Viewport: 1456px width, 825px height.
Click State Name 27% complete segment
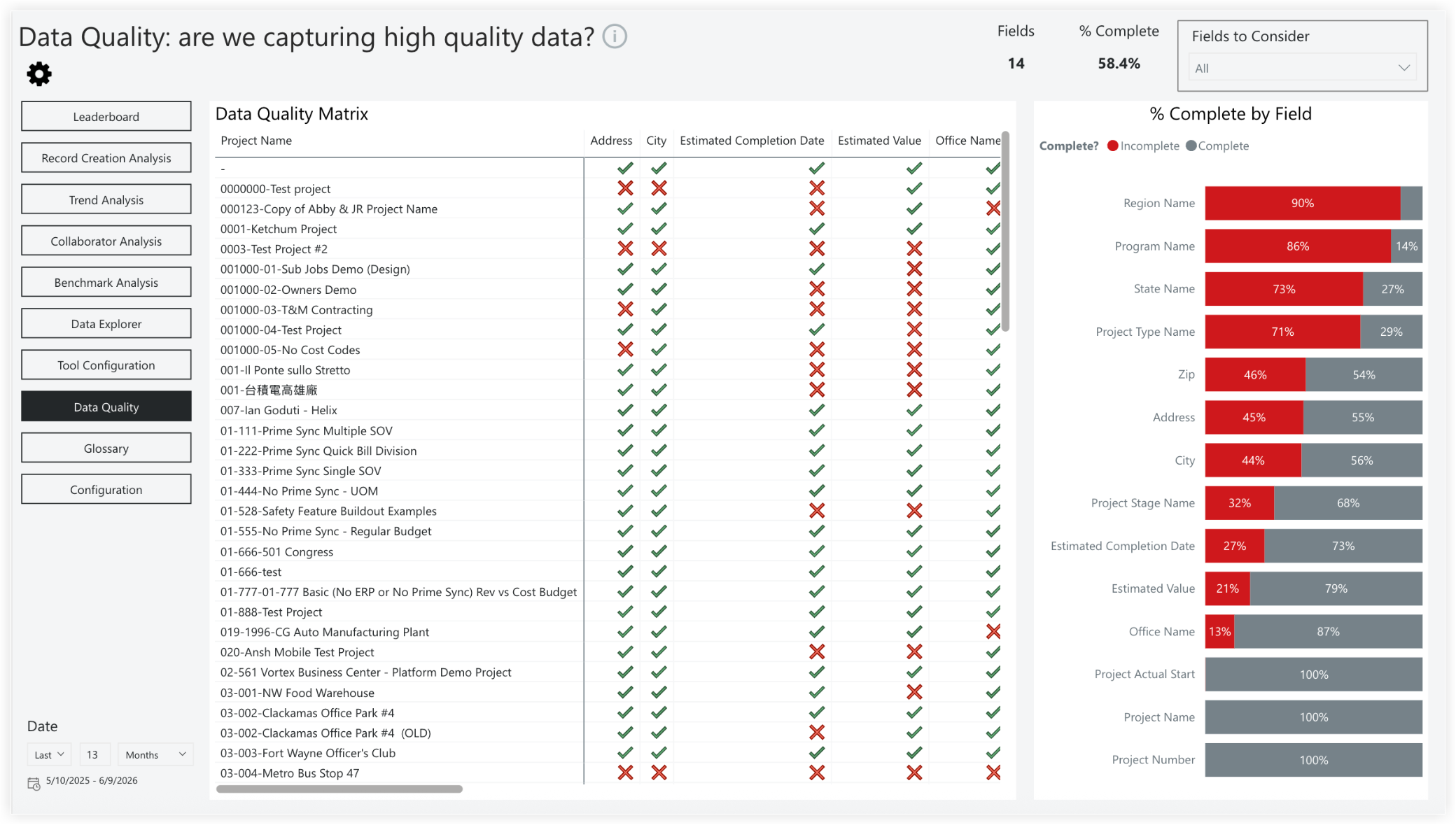tap(1392, 289)
